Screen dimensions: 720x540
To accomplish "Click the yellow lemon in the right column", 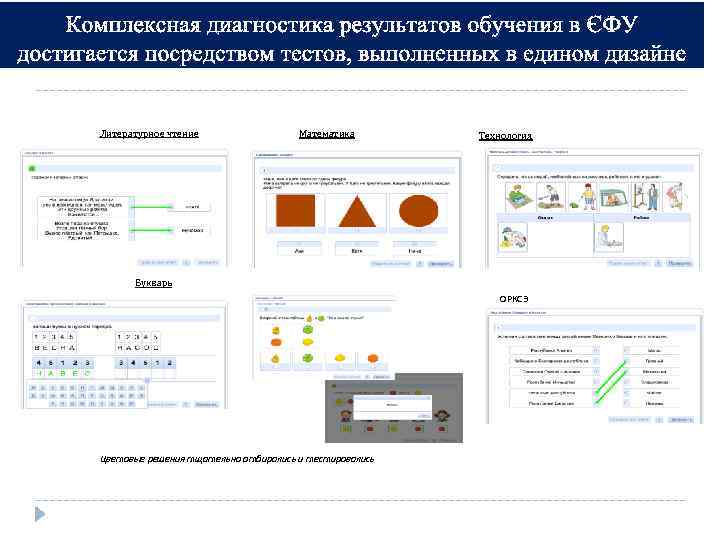I will click(x=308, y=342).
